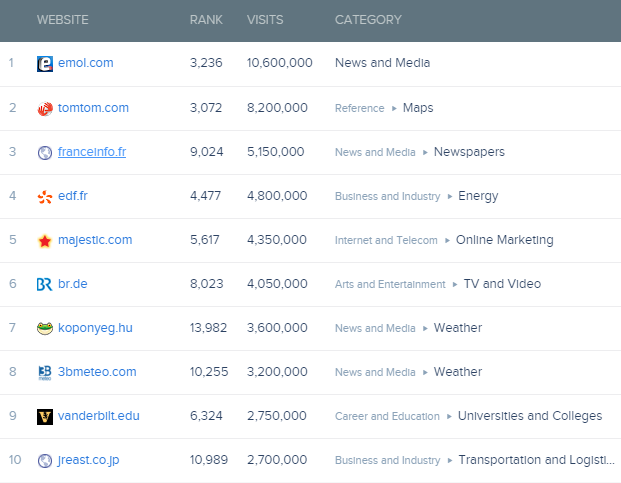
Task: Click the majestic.com red star icon
Action: [x=45, y=241]
